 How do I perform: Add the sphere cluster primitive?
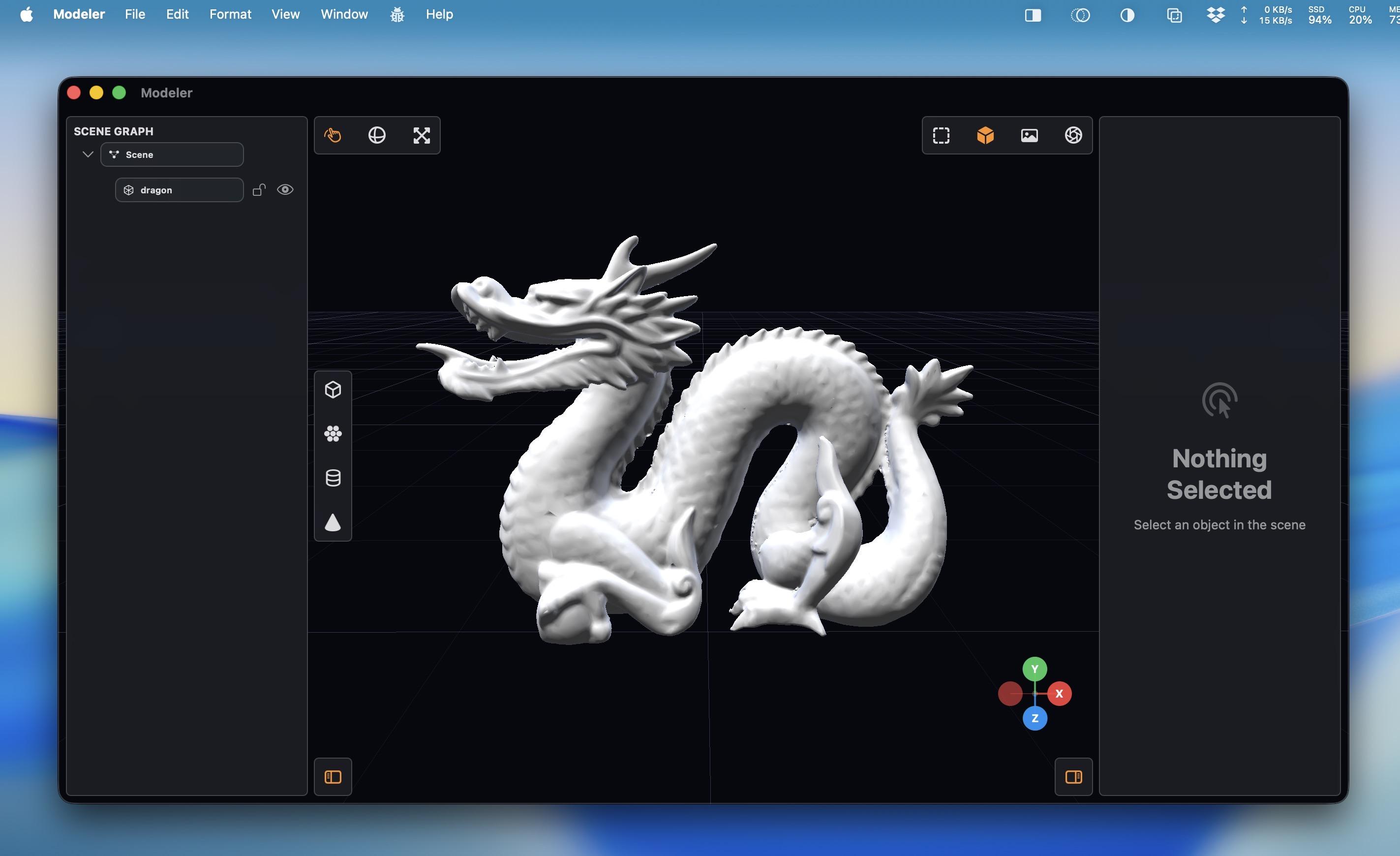pyautogui.click(x=333, y=434)
